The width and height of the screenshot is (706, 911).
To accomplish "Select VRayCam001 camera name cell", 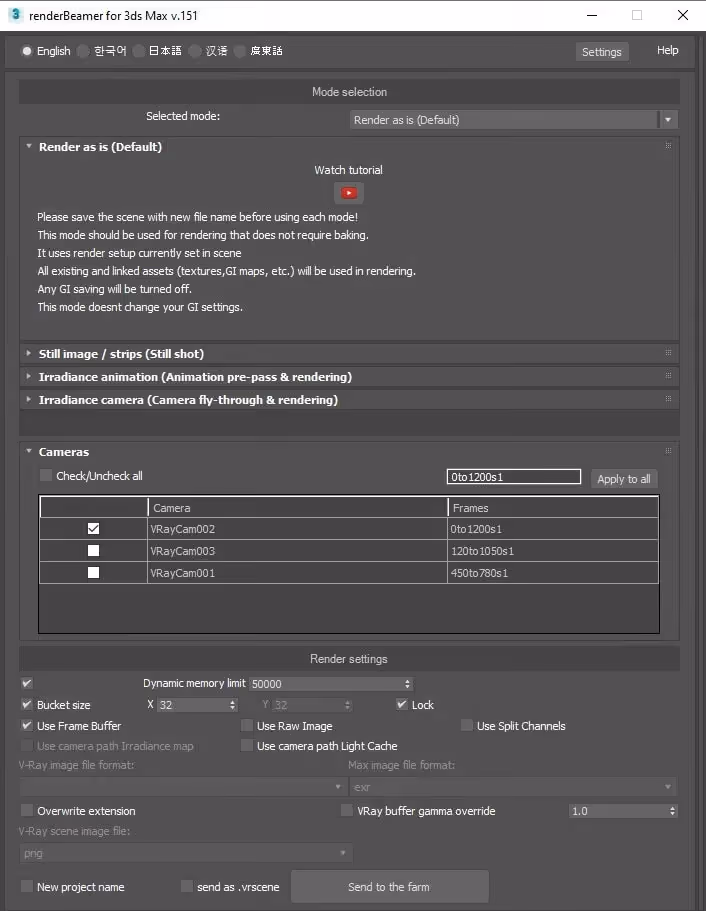I will pos(298,573).
